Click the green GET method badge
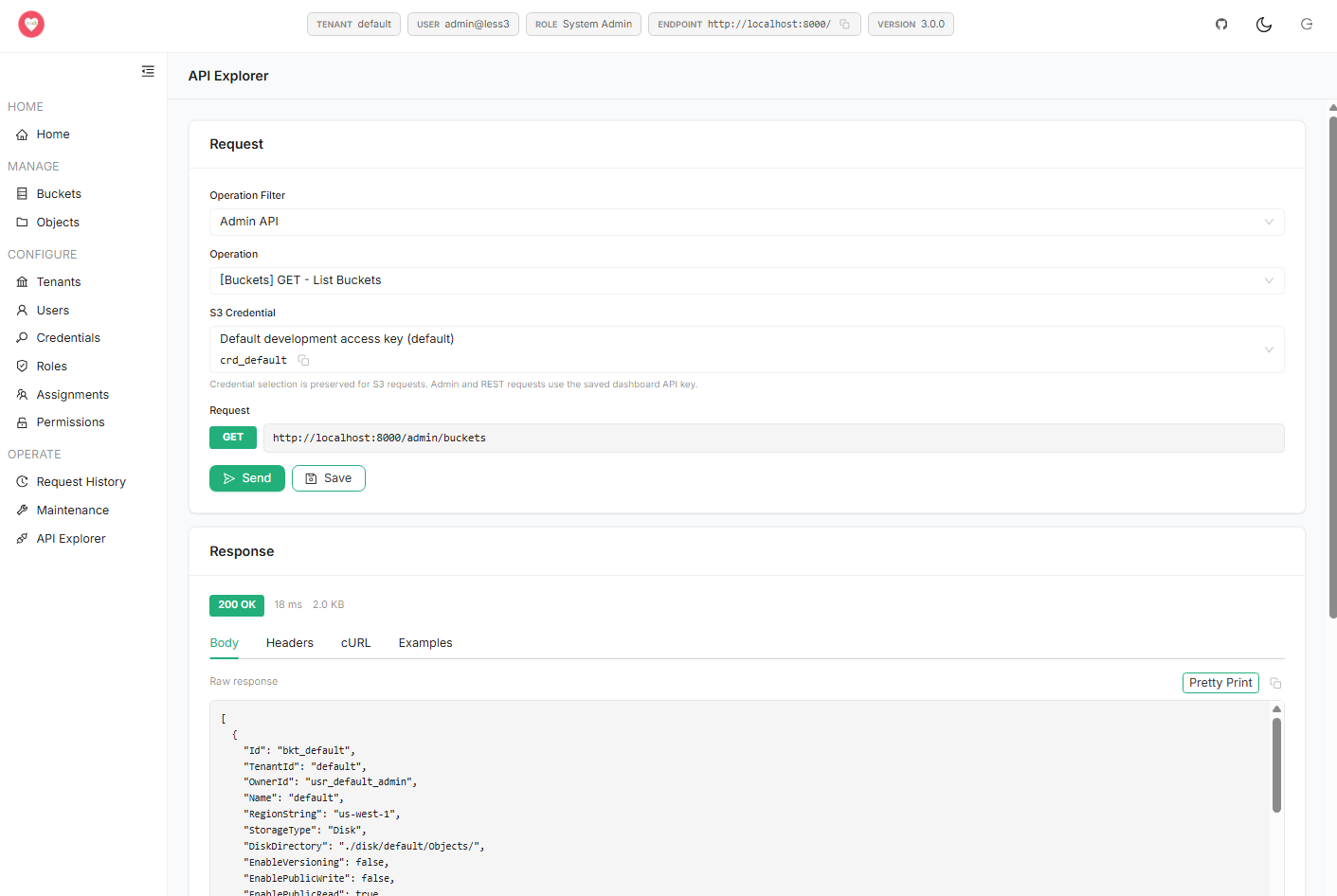The height and width of the screenshot is (896, 1337). click(x=233, y=438)
